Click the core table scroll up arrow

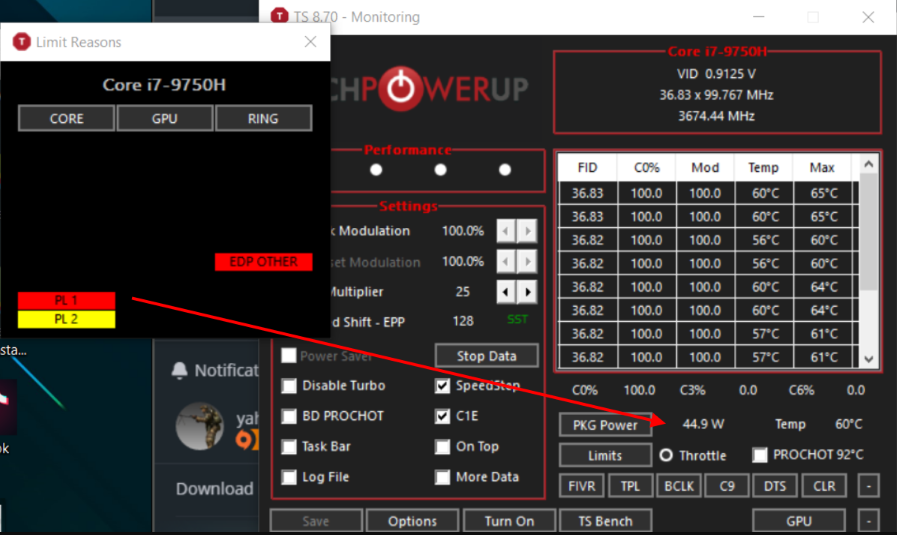click(868, 165)
